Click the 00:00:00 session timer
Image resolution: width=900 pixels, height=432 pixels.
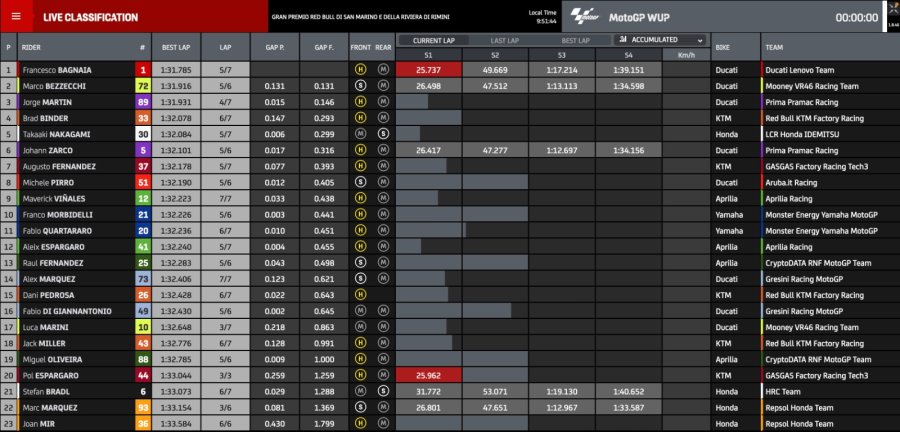pos(856,18)
